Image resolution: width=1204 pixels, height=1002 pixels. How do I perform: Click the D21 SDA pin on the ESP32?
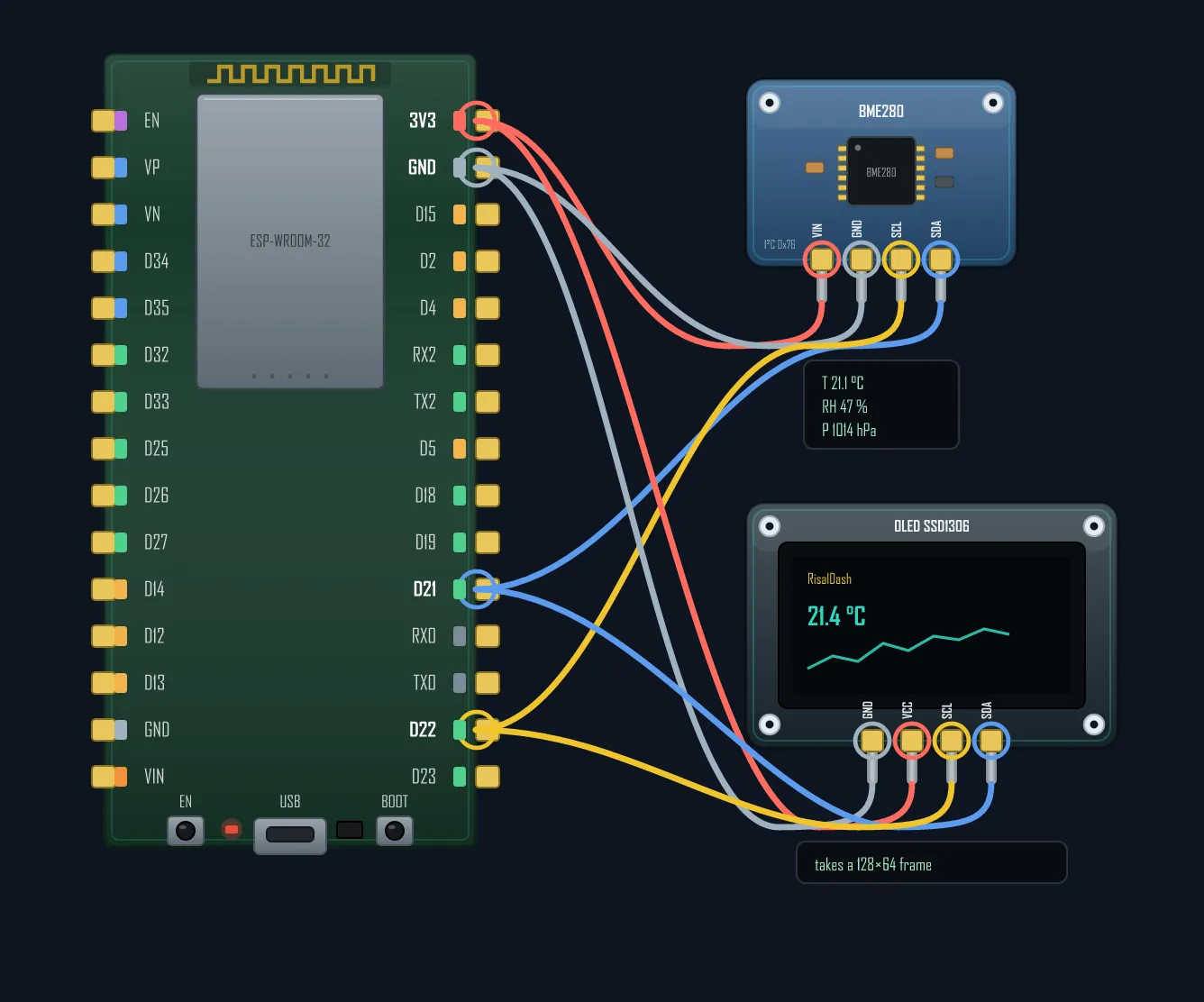[x=488, y=588]
